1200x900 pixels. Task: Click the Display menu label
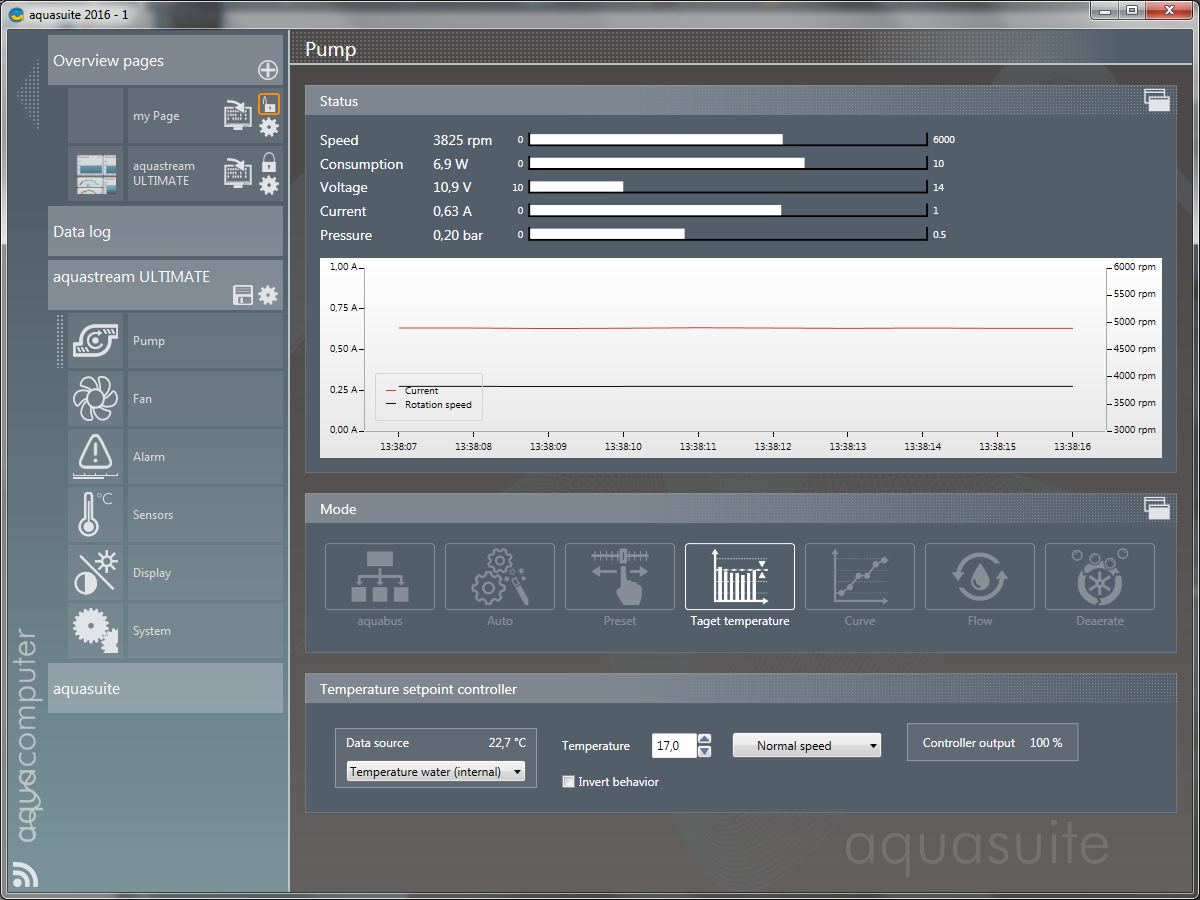point(152,573)
